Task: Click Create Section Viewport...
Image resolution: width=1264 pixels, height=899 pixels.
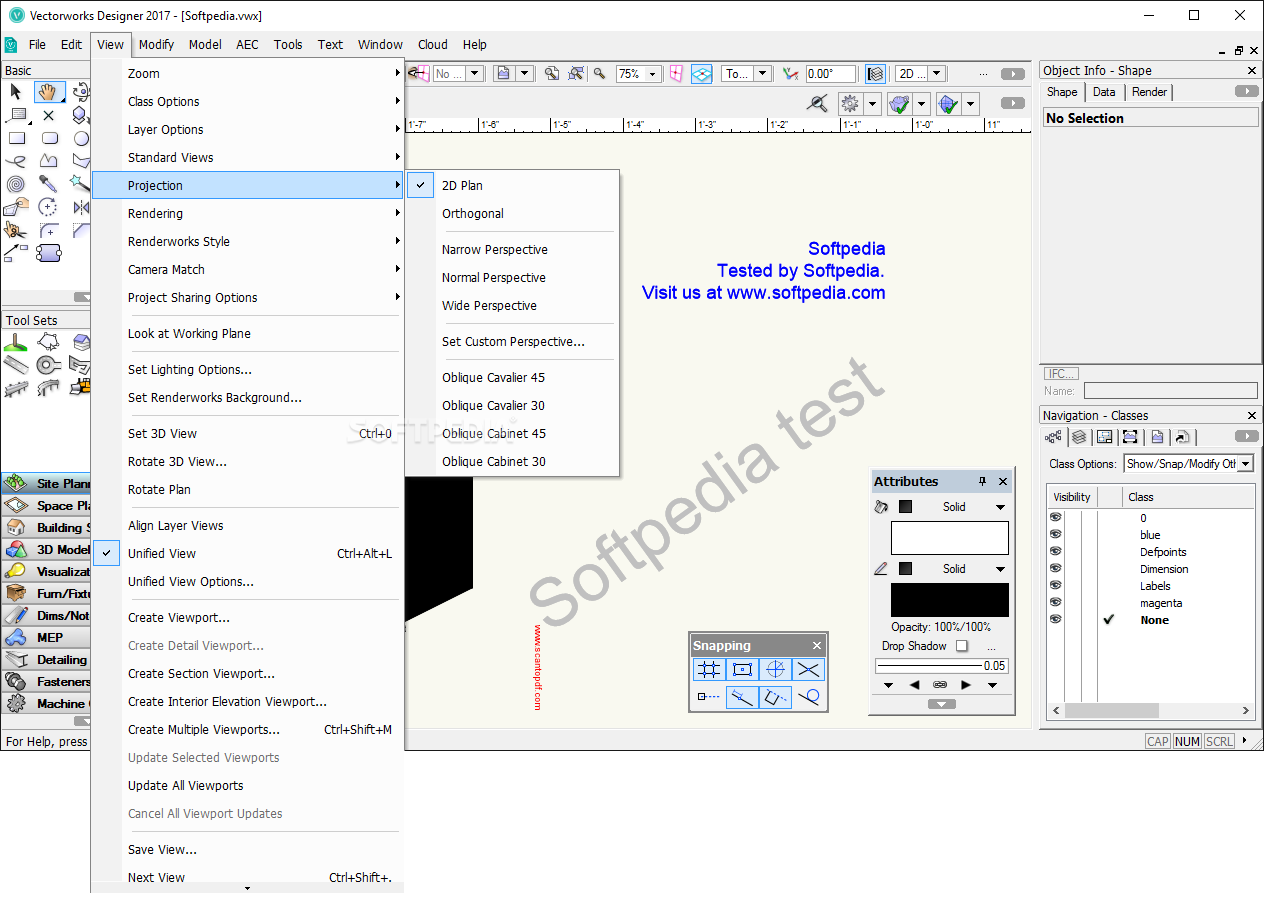Action: click(247, 673)
